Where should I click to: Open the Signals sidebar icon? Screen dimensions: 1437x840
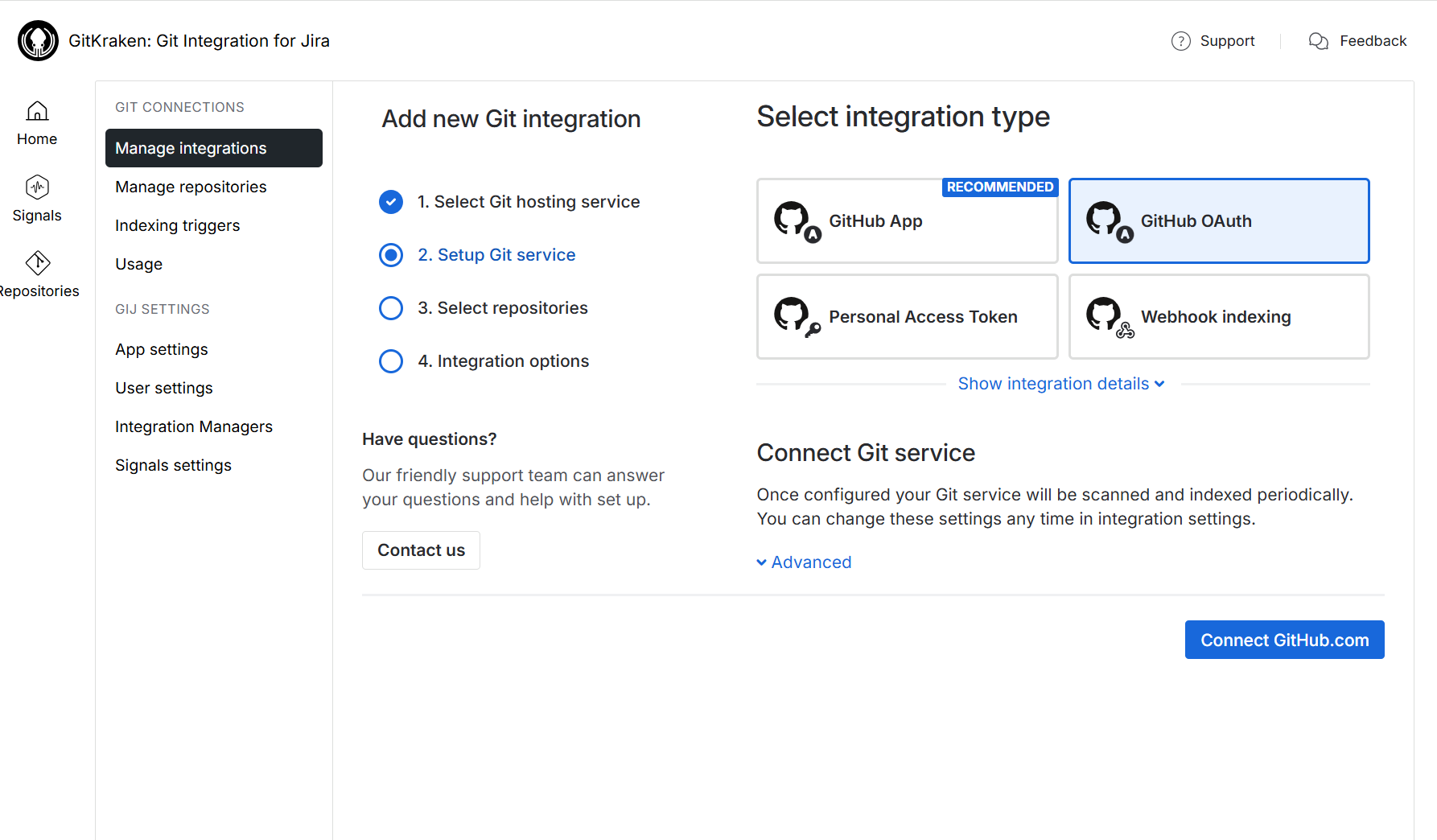[x=37, y=187]
